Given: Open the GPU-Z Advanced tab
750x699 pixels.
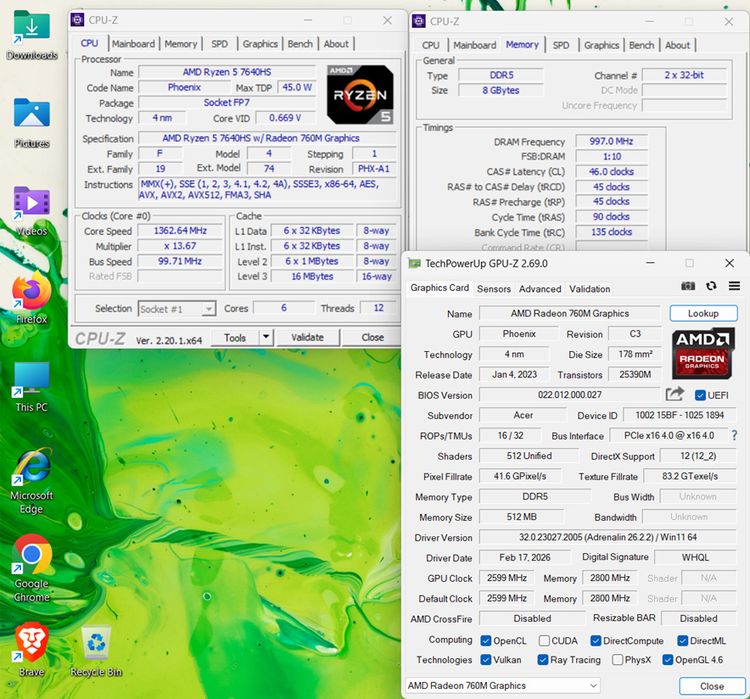Looking at the screenshot, I should tap(540, 289).
